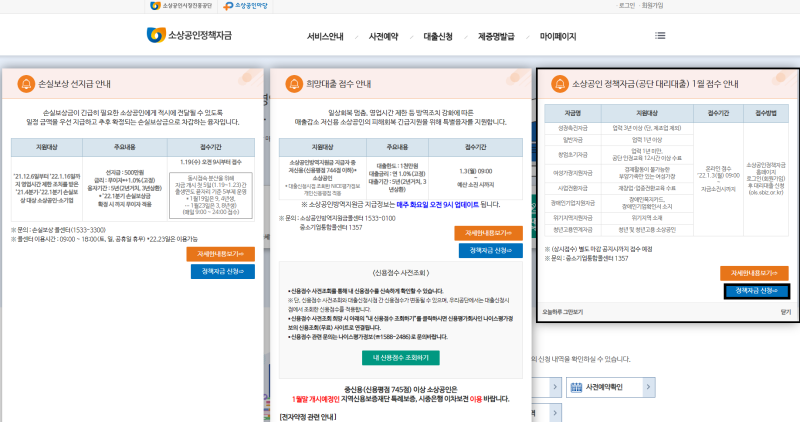Click the 자금명 column header
The height and width of the screenshot is (422, 800).
[572, 113]
